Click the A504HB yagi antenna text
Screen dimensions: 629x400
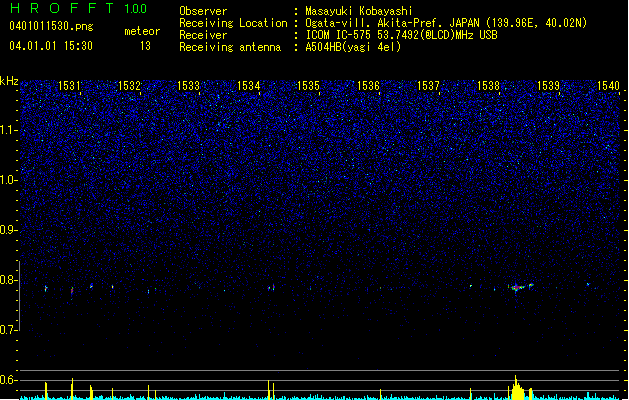tap(353, 47)
